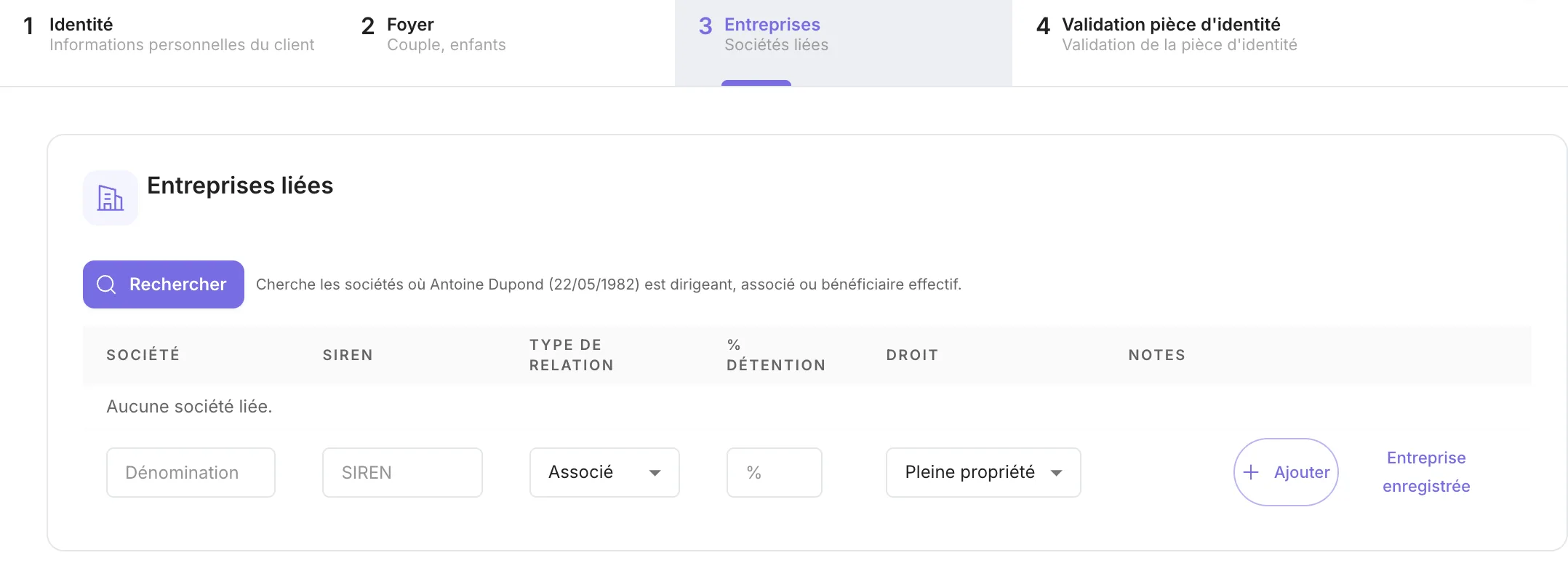The image size is (1568, 582).
Task: Click the SIREN column header
Action: (x=348, y=355)
